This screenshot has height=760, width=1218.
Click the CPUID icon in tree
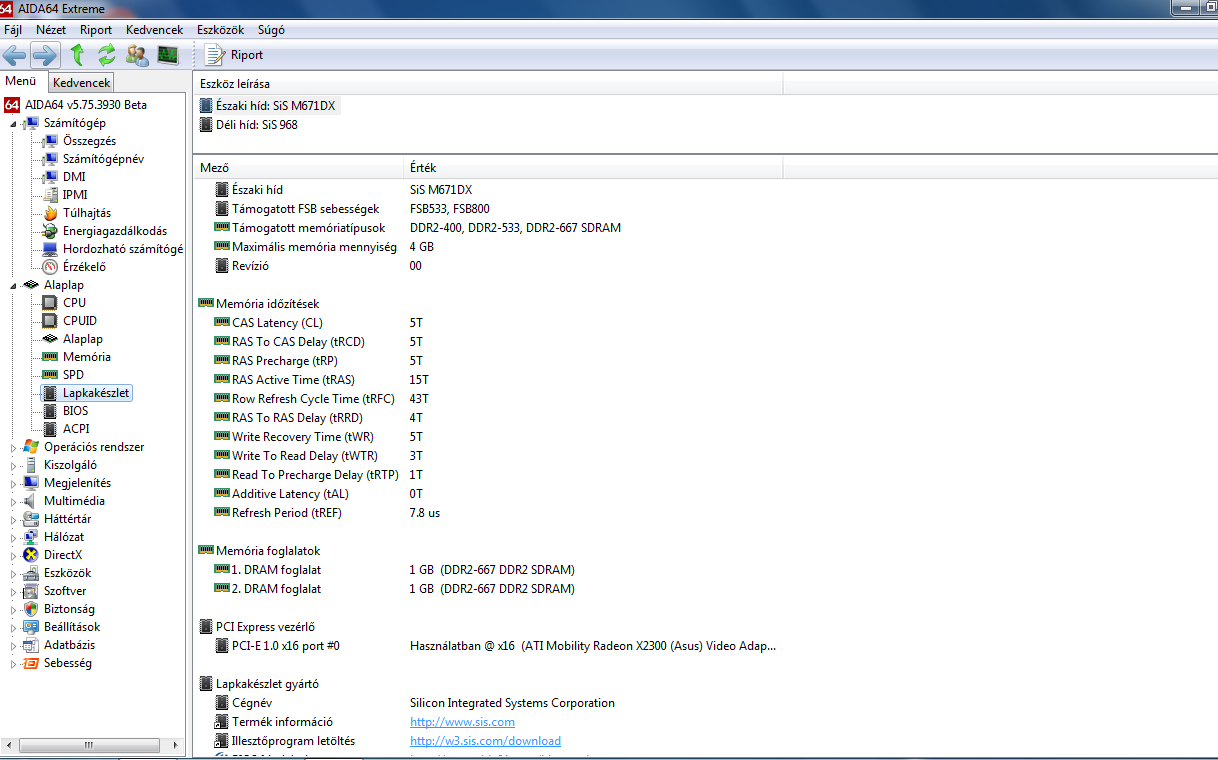click(x=50, y=321)
